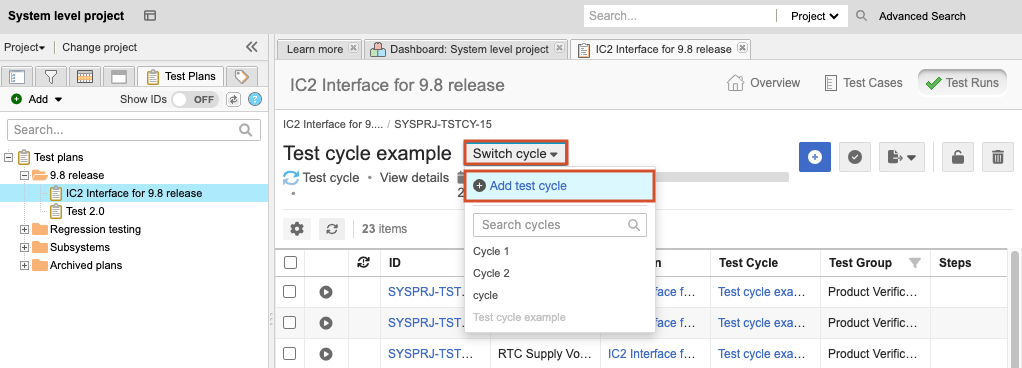Viewport: 1022px width, 368px height.
Task: Open the Project dropdown in left panel
Action: point(25,47)
